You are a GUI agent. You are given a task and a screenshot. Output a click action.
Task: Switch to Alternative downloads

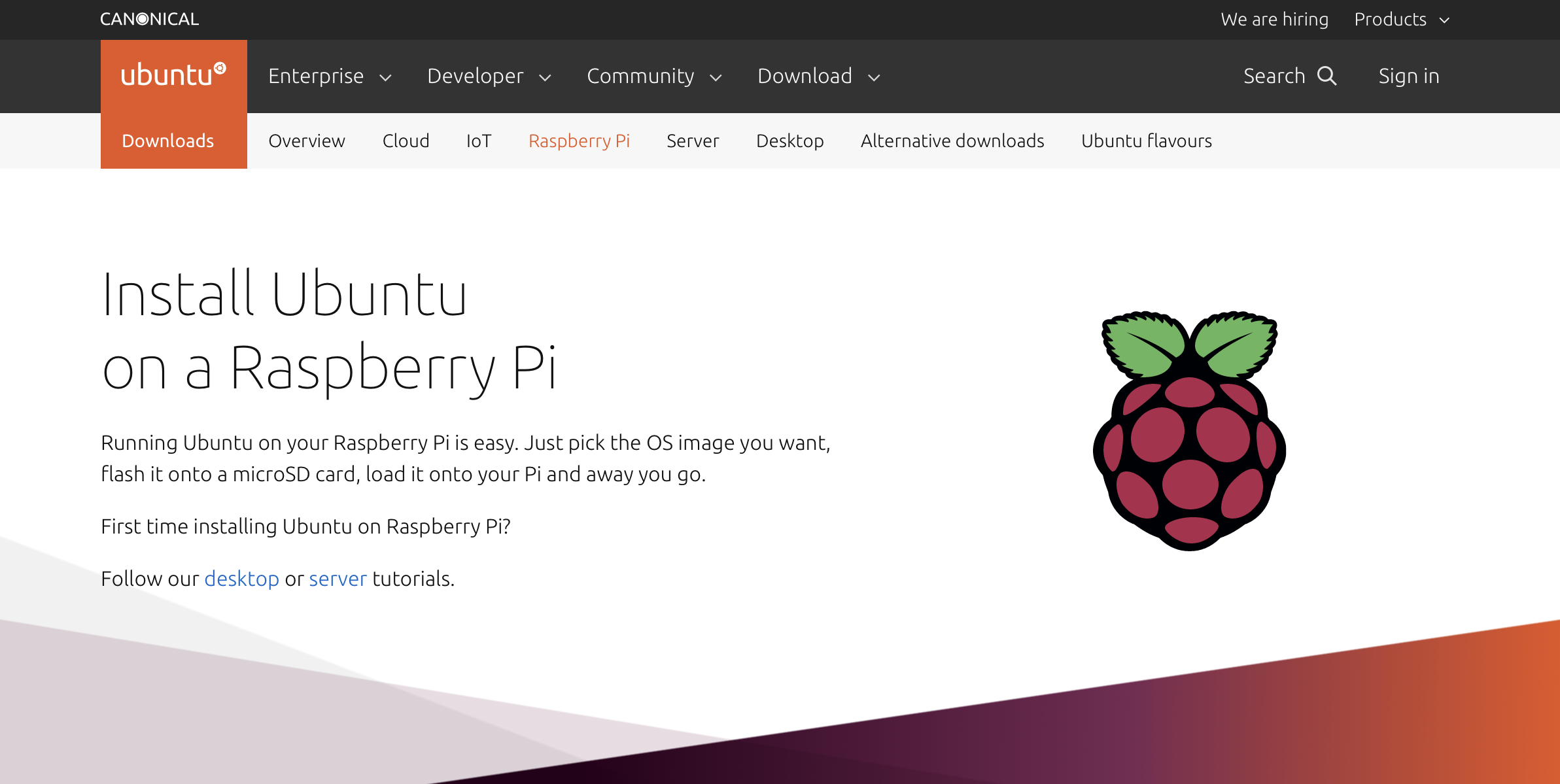[952, 141]
